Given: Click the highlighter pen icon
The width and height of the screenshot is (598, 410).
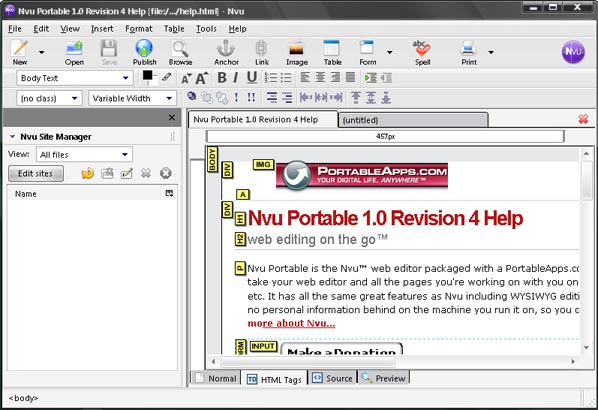Looking at the screenshot, I should click(x=166, y=77).
